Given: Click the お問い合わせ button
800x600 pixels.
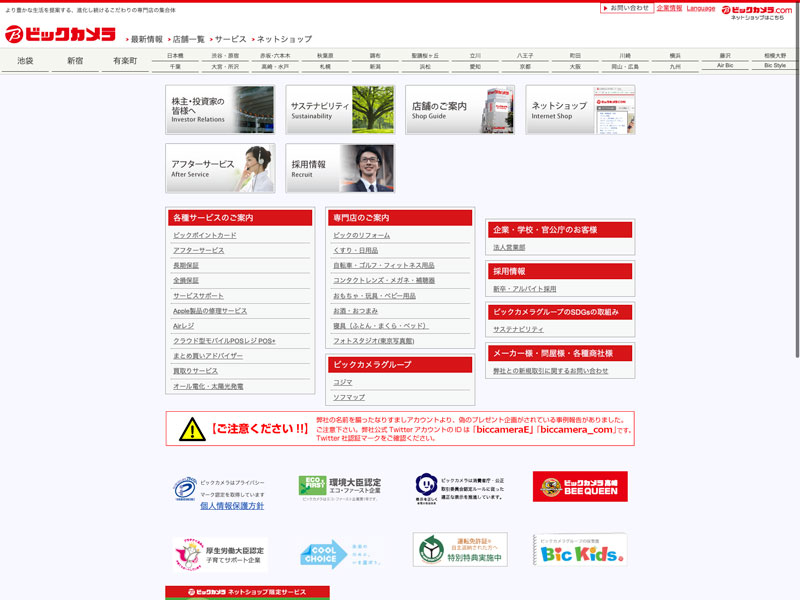Looking at the screenshot, I should point(627,8).
